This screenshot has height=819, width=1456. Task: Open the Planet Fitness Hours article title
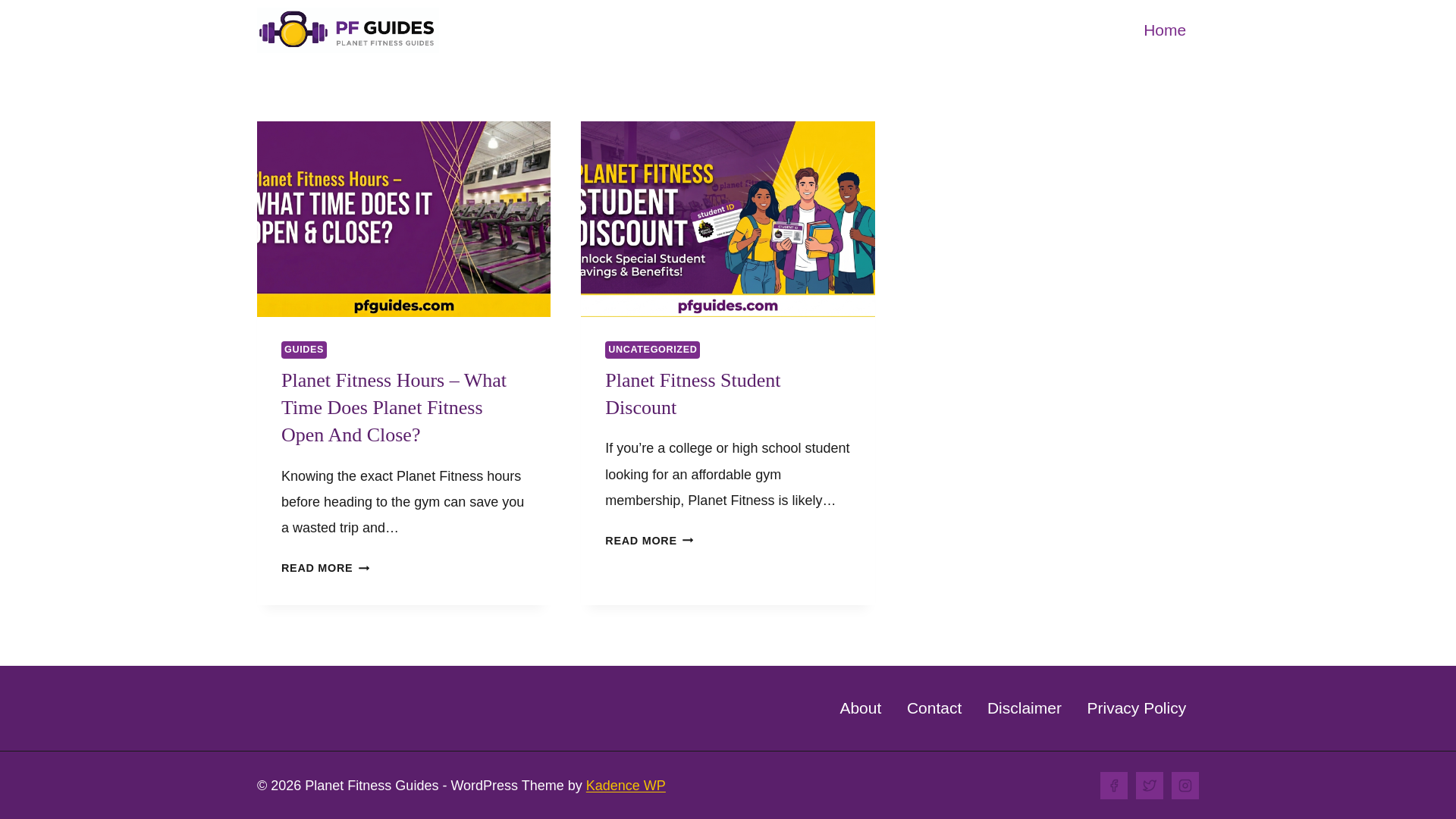coord(394,408)
